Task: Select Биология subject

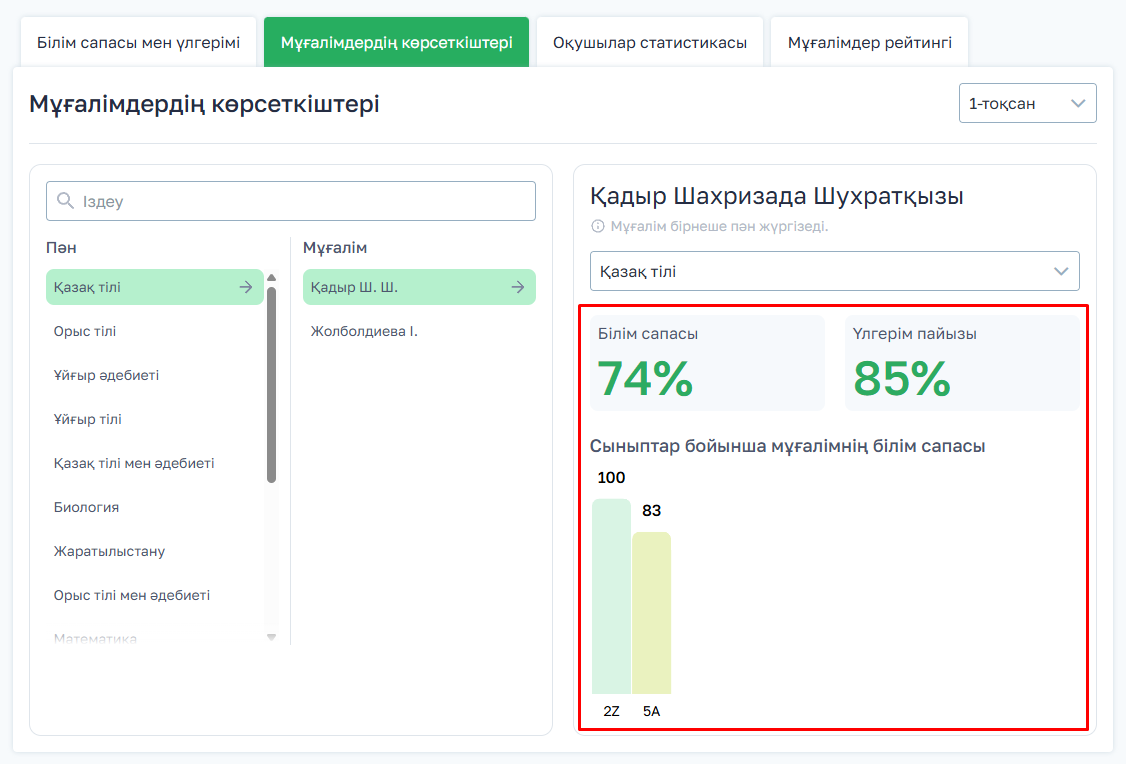Action: [x=86, y=507]
